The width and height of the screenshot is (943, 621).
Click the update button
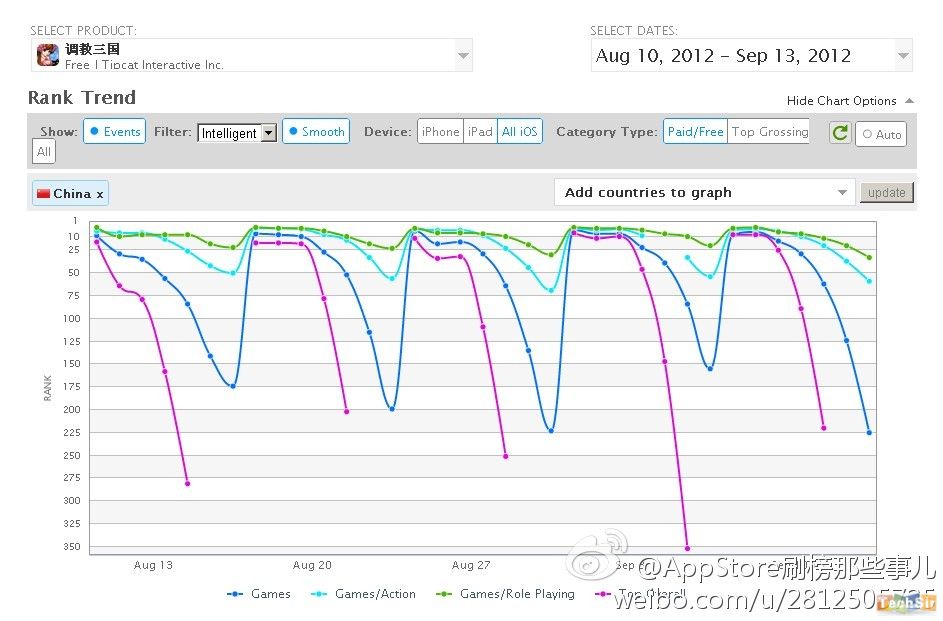point(886,192)
